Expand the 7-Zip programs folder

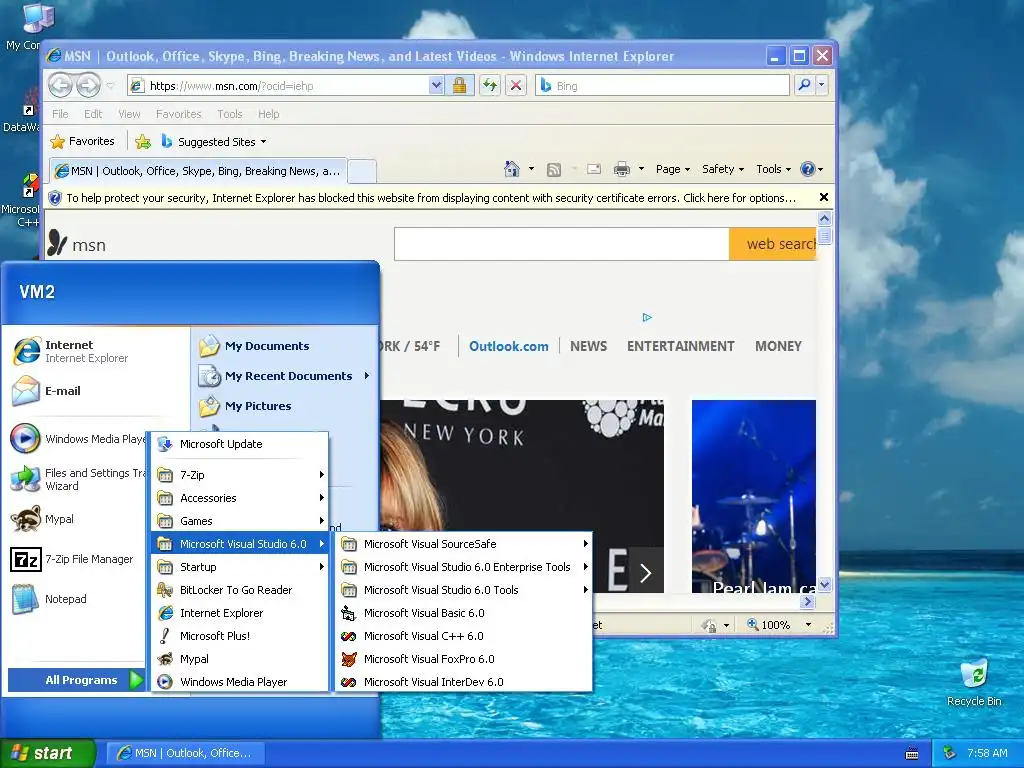240,475
